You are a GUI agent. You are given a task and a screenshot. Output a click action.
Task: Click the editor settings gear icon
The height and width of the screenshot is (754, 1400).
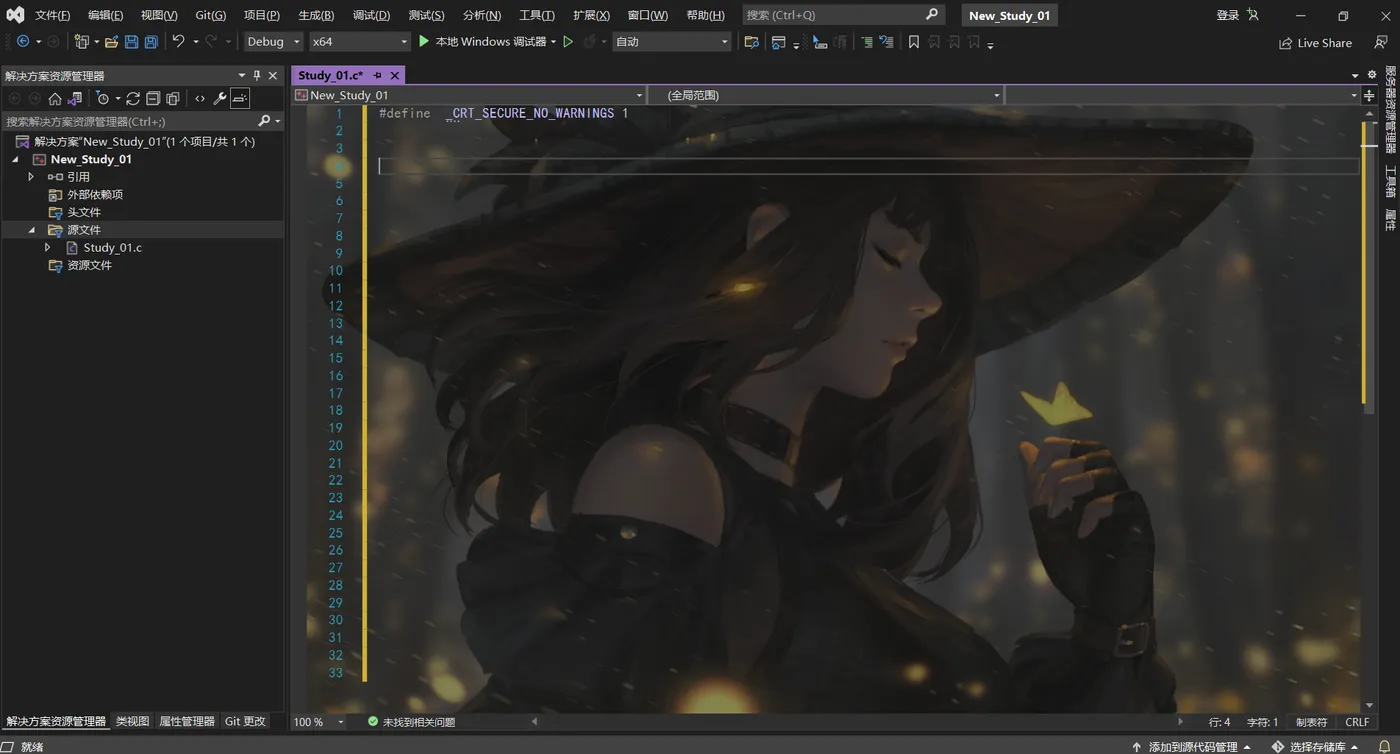pos(1372,75)
